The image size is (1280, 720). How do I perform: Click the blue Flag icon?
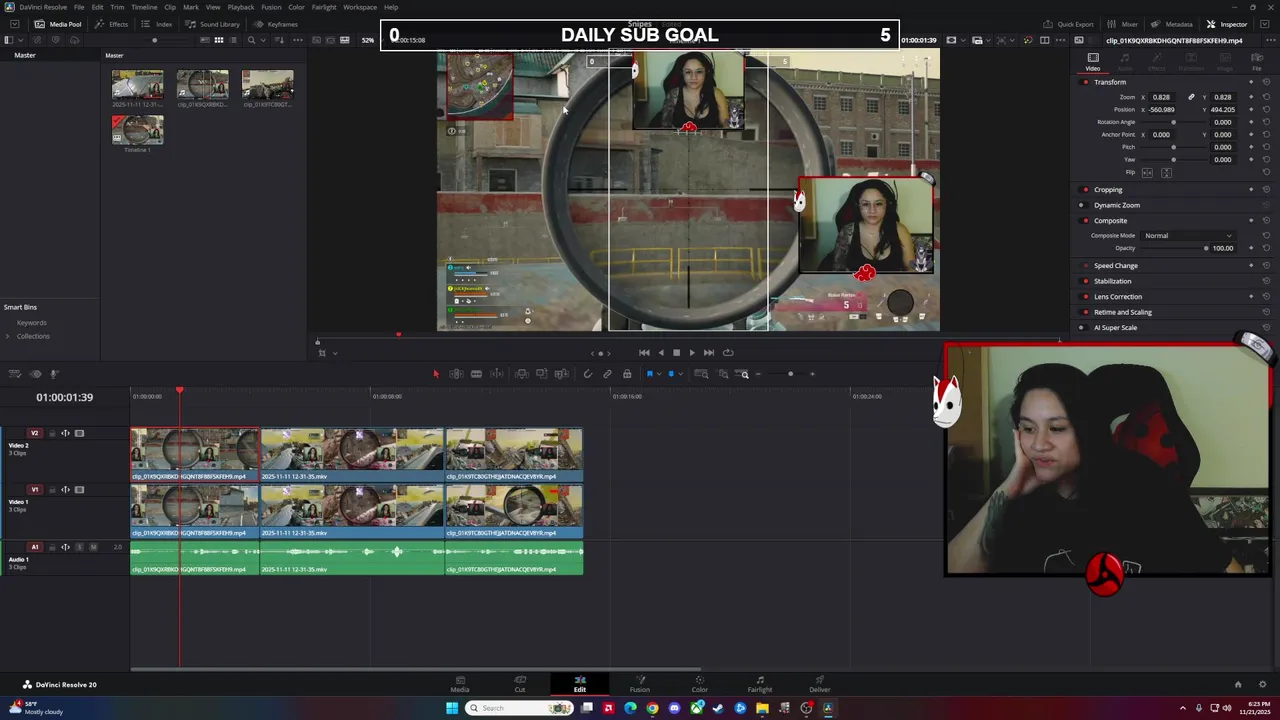pyautogui.click(x=650, y=374)
